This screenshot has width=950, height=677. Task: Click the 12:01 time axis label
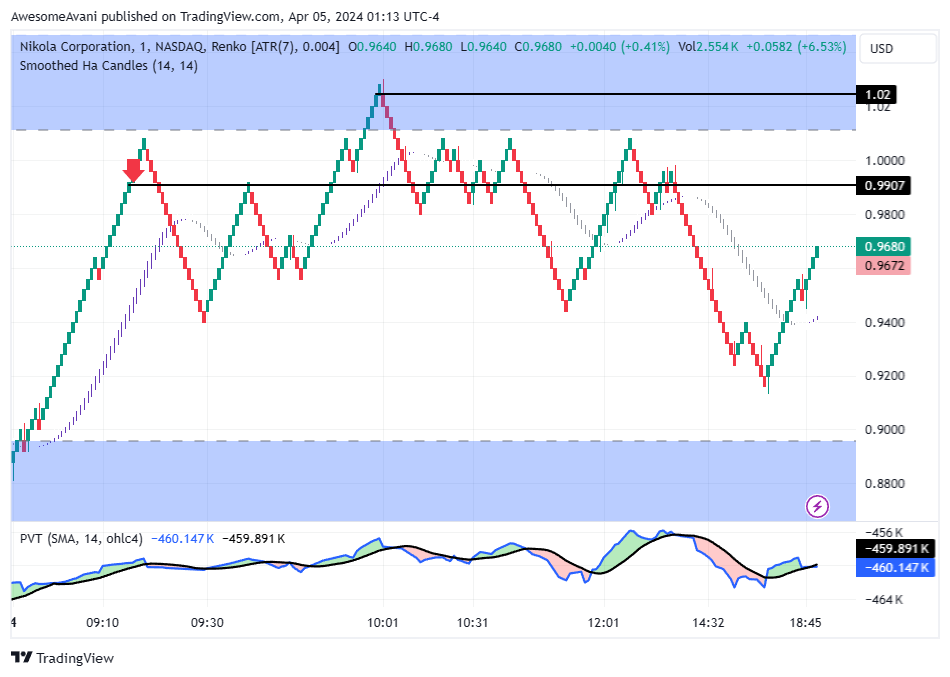pos(603,623)
